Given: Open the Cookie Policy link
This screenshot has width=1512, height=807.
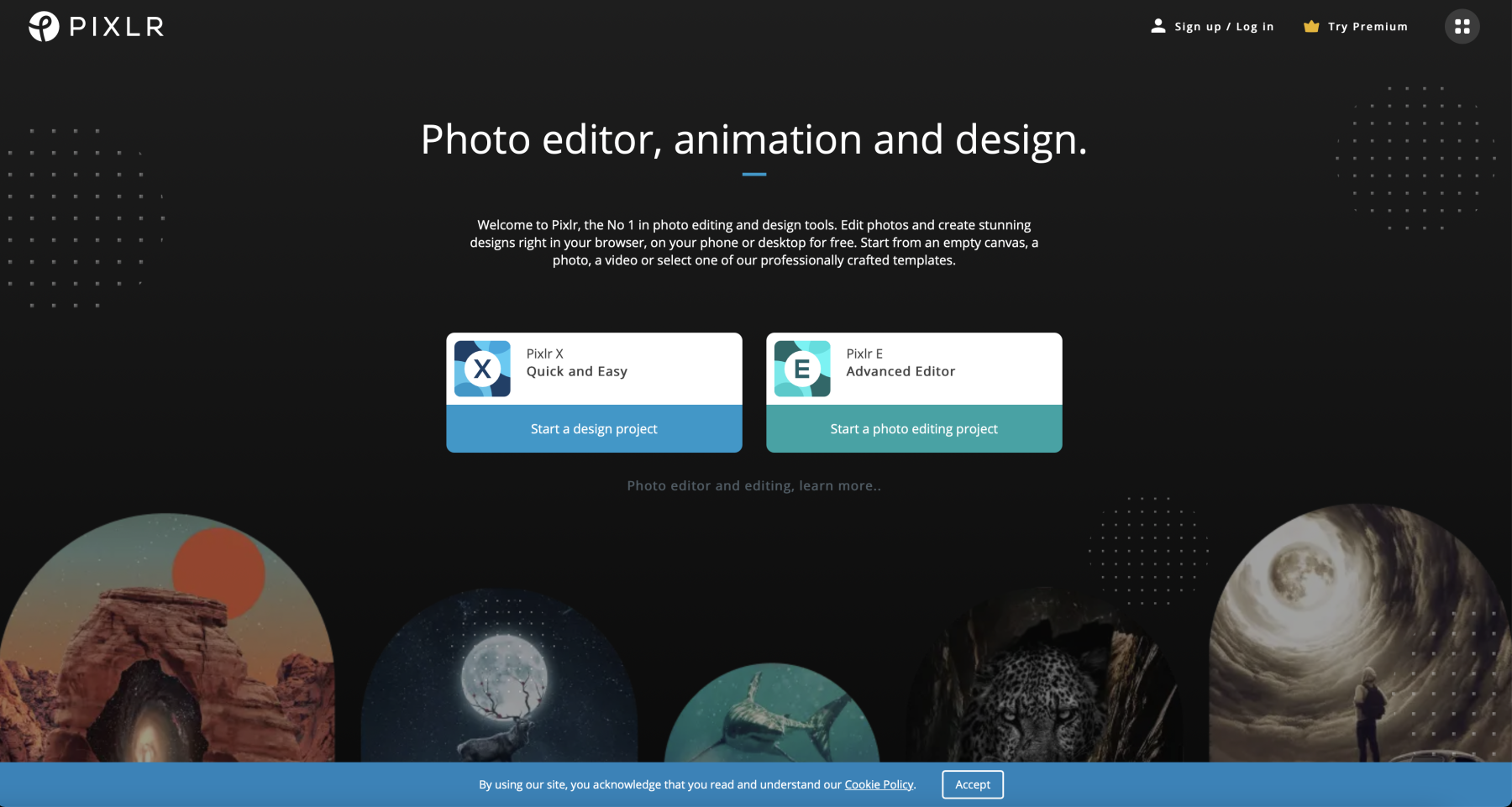Looking at the screenshot, I should click(879, 784).
